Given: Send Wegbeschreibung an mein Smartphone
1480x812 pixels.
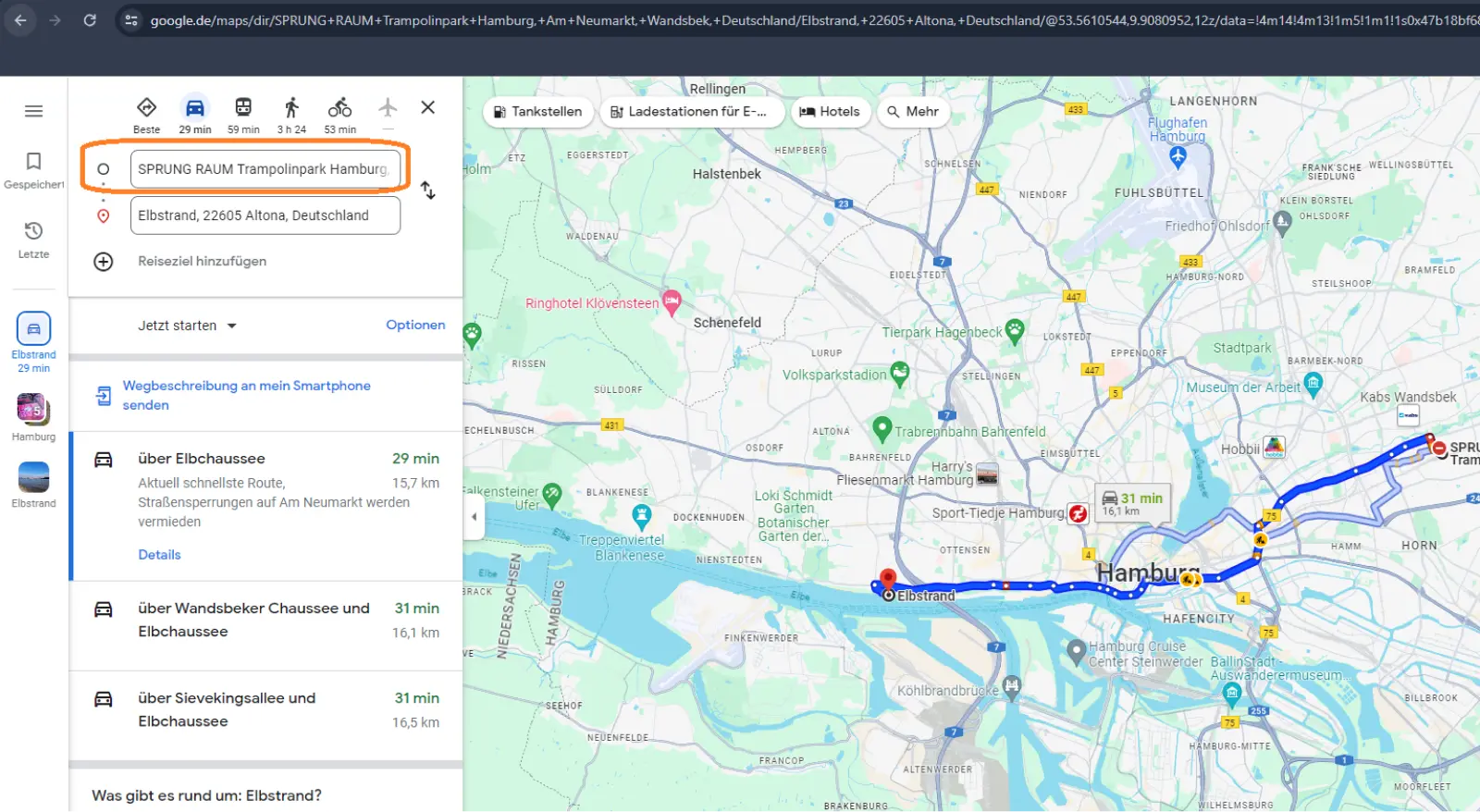Looking at the screenshot, I should pyautogui.click(x=246, y=395).
